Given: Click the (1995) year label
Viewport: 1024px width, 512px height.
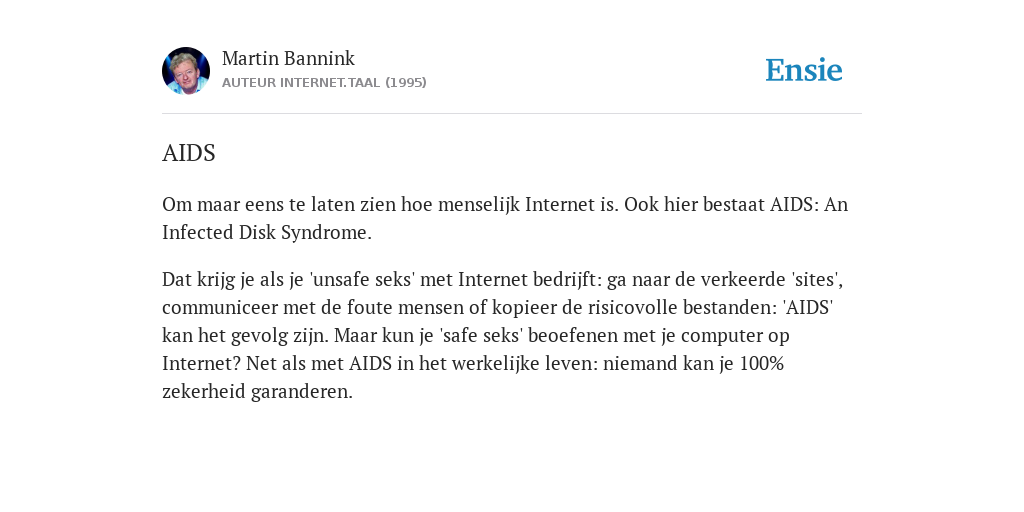Looking at the screenshot, I should pyautogui.click(x=406, y=83).
